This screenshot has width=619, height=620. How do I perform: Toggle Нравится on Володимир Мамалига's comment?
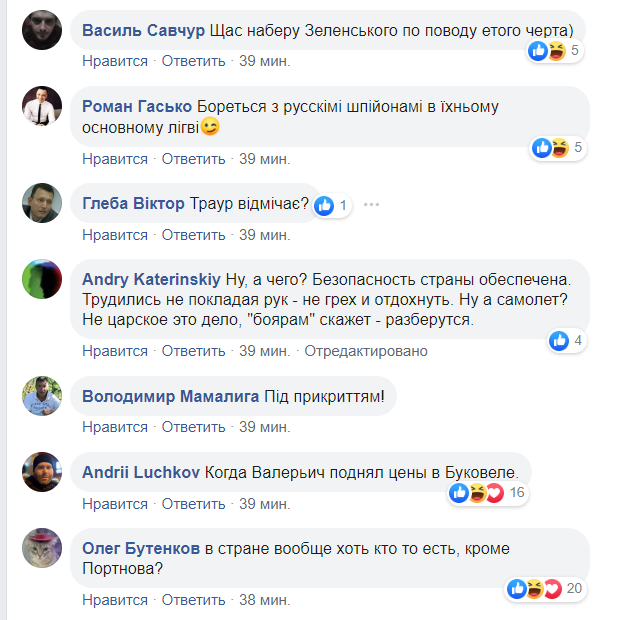pyautogui.click(x=115, y=427)
